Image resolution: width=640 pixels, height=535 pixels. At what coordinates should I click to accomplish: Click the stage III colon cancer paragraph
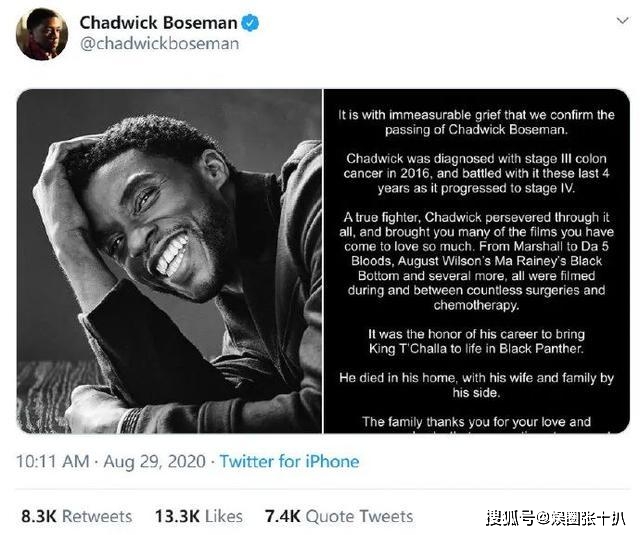(476, 173)
